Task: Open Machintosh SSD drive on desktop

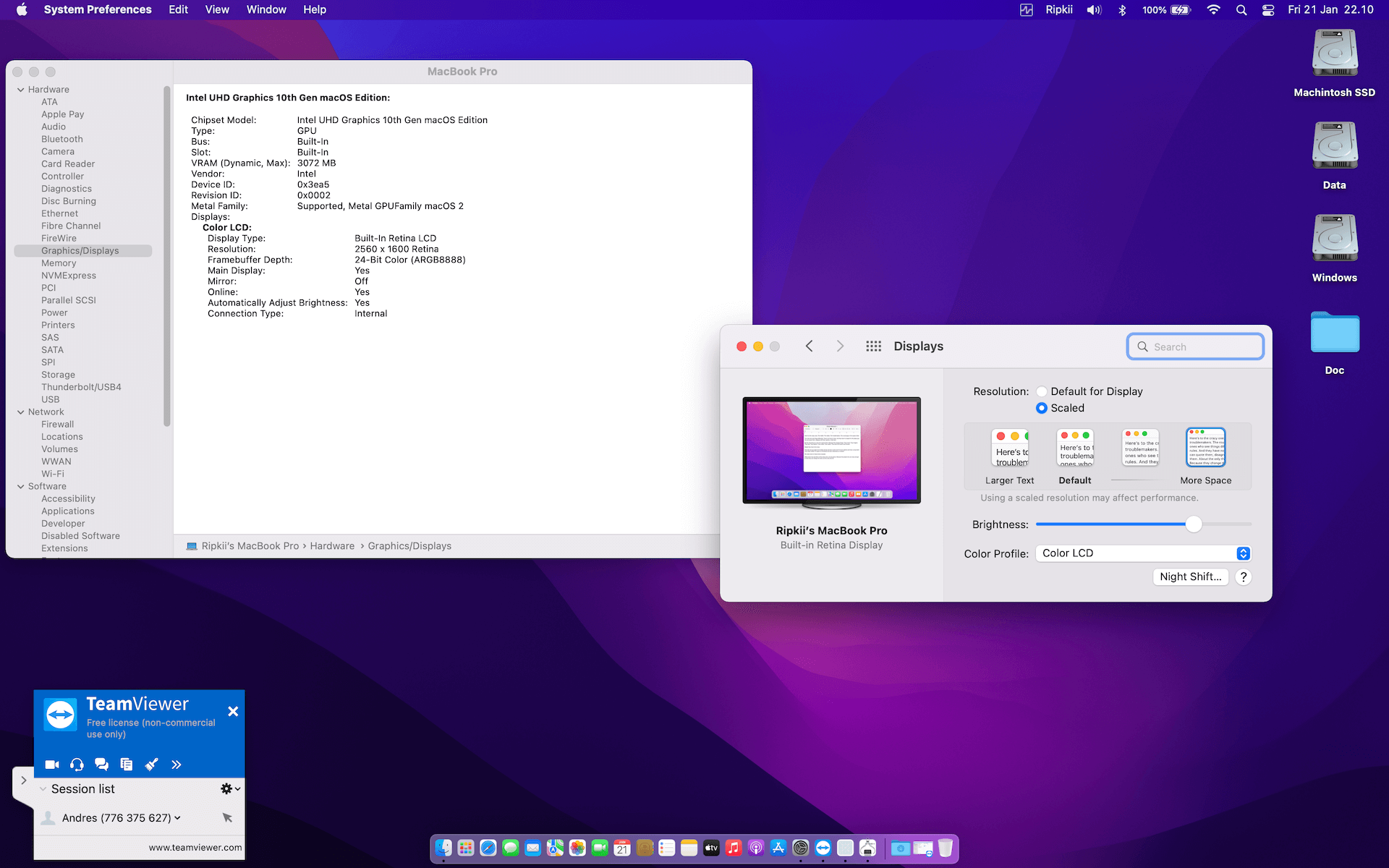Action: click(1335, 63)
